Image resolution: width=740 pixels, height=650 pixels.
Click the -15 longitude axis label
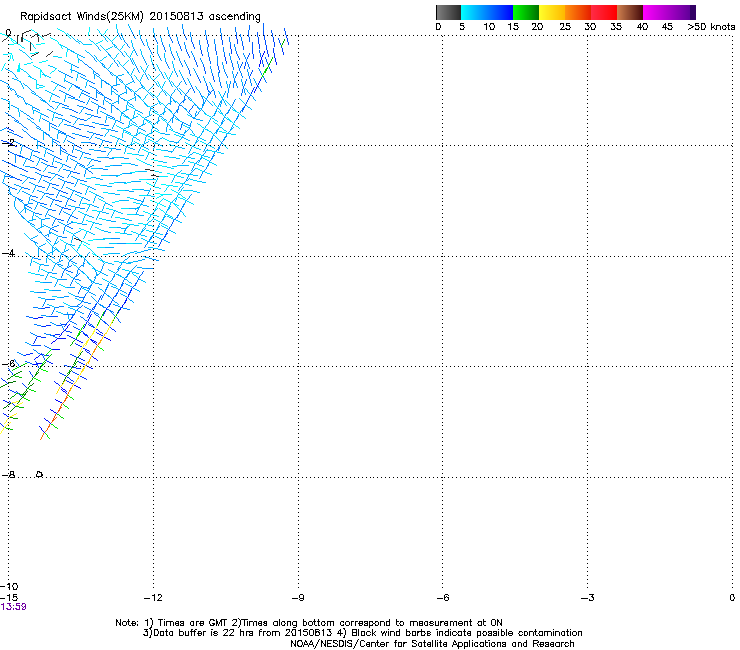(x=9, y=598)
